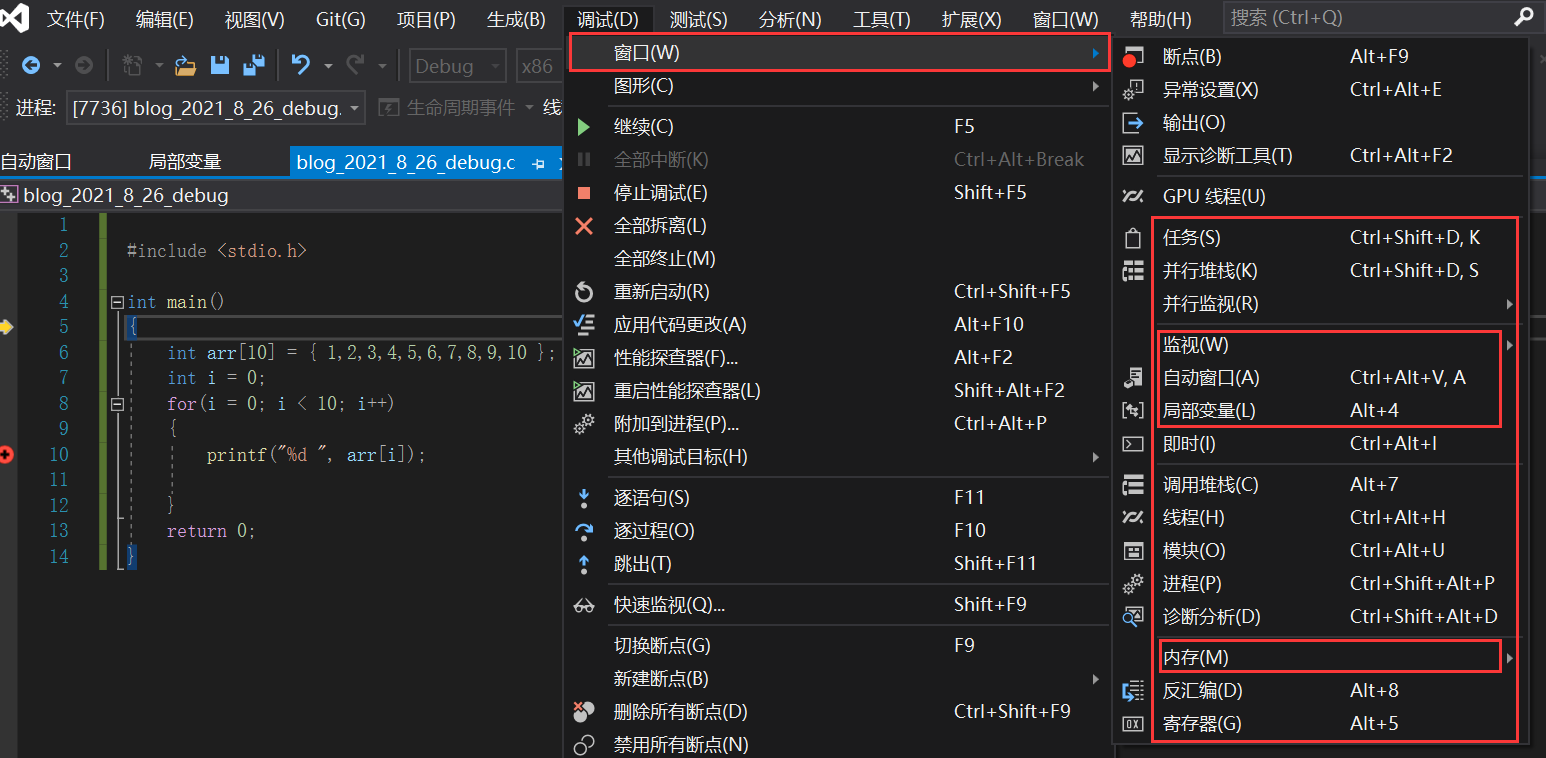Open the Debug configuration dropdown
Image resolution: width=1546 pixels, height=758 pixels.
coord(458,66)
